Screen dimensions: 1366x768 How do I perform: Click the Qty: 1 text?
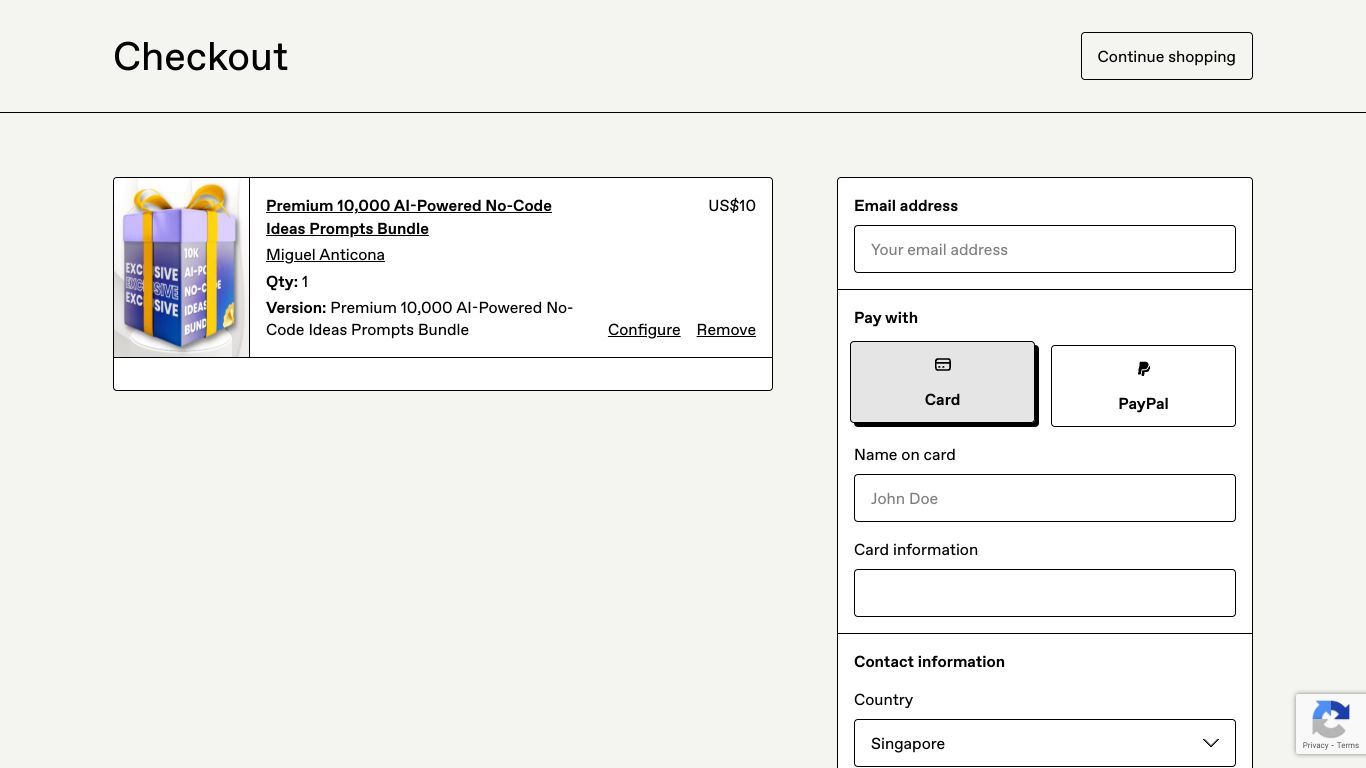(287, 281)
